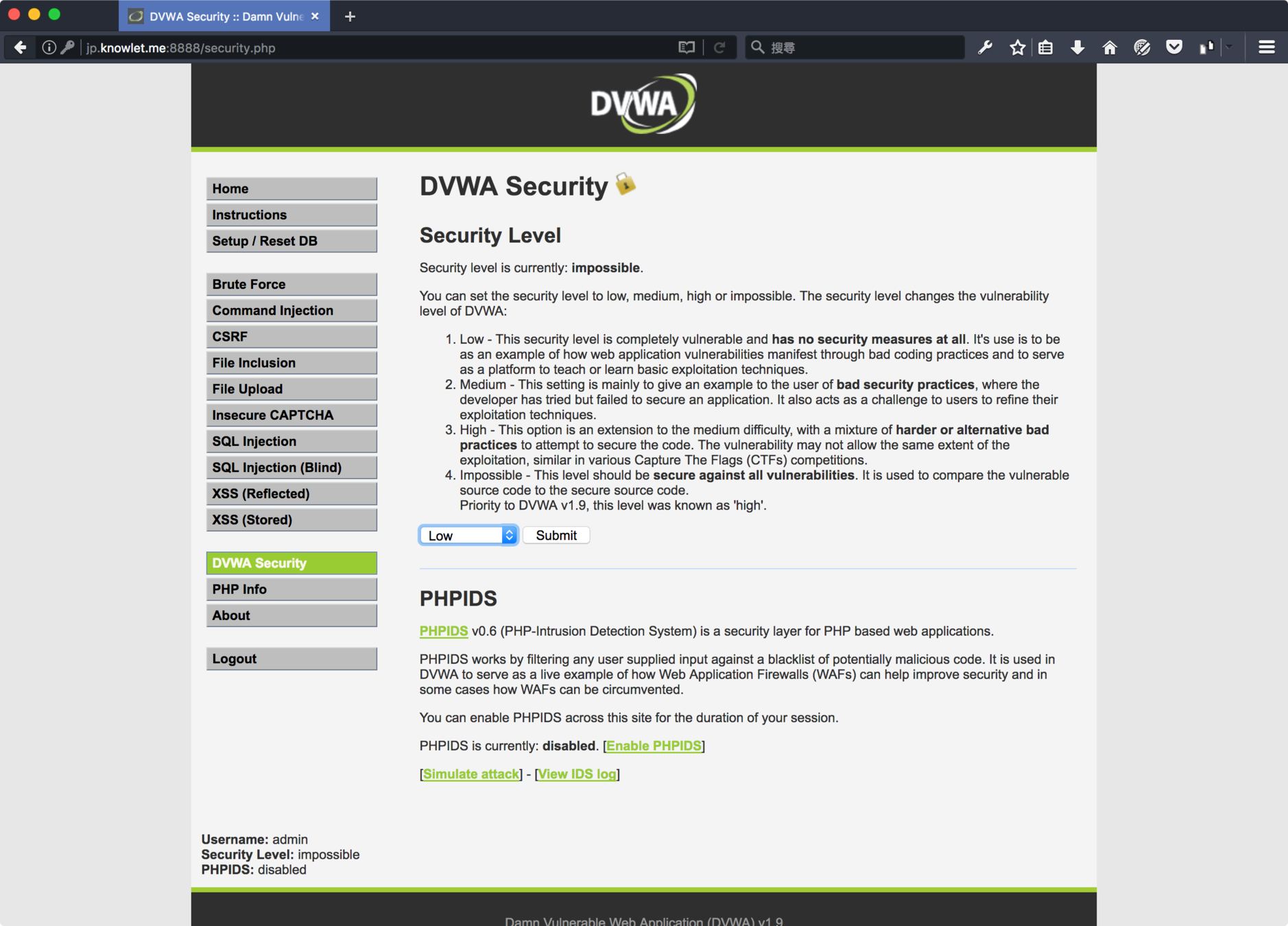Open Brute Force vulnerability page
The height and width of the screenshot is (926, 1288).
[x=291, y=284]
